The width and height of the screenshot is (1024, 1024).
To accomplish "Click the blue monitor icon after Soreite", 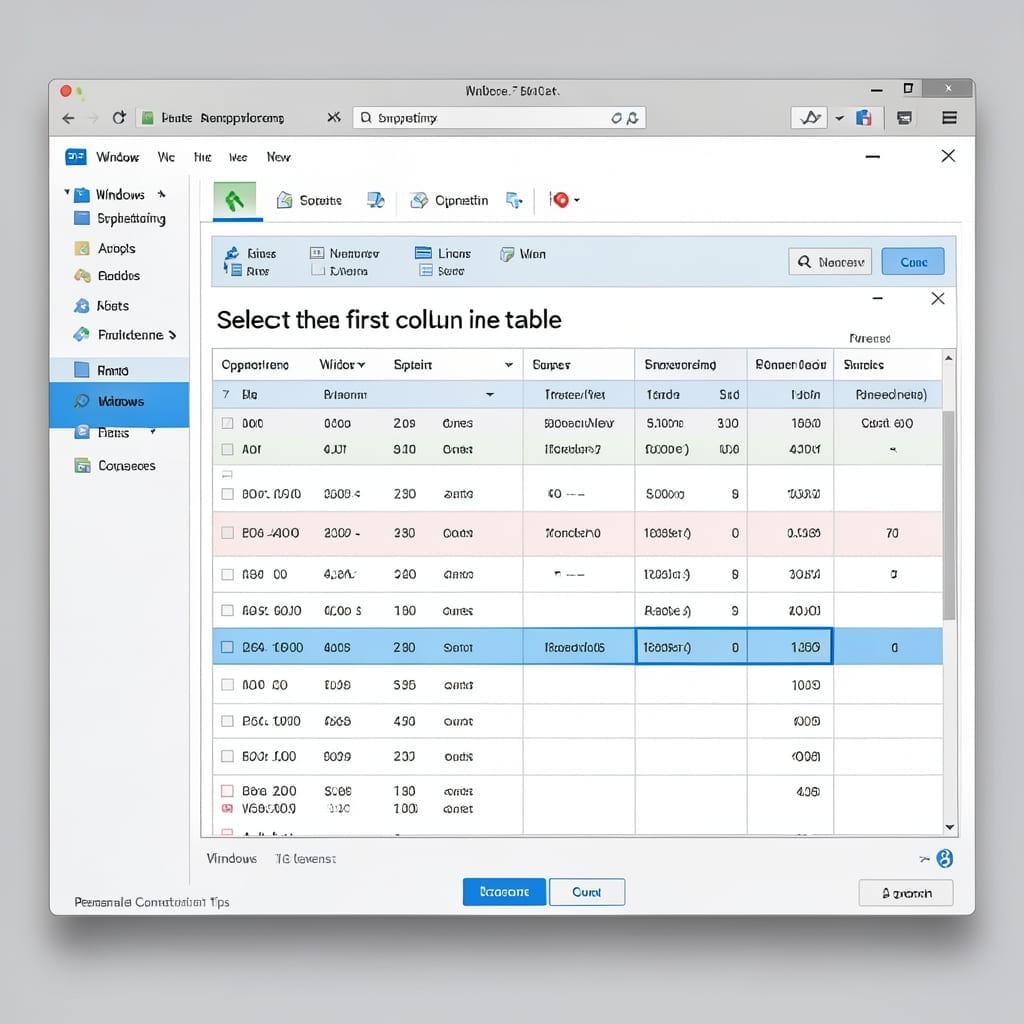I will 376,200.
